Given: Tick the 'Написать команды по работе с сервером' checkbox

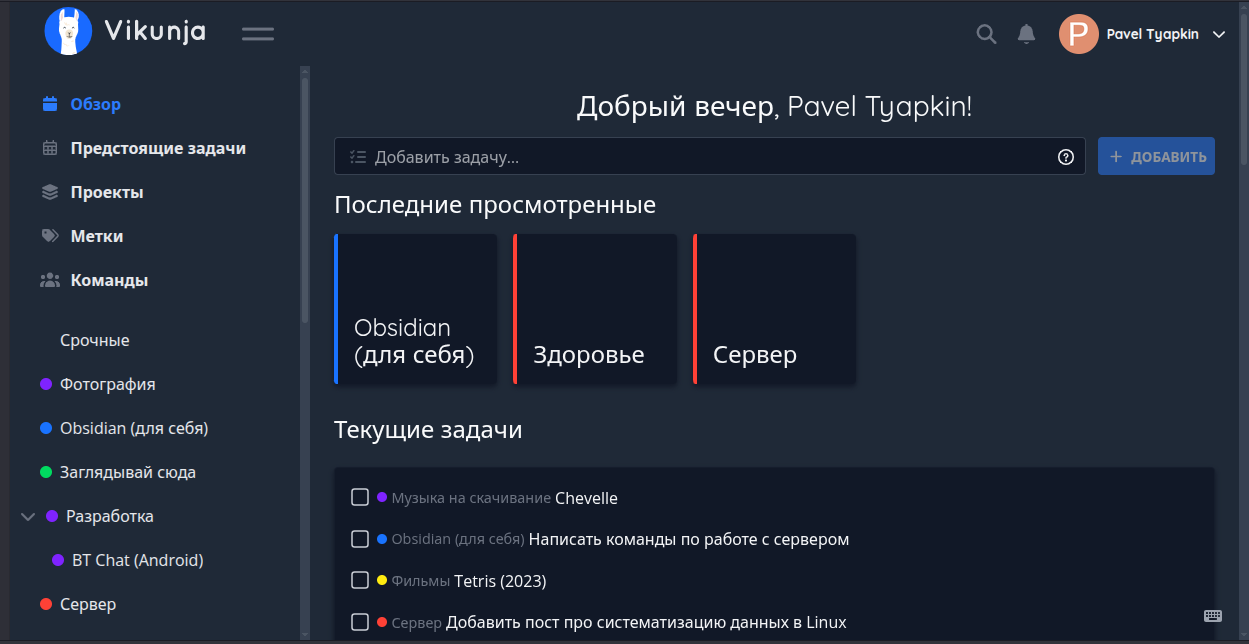Looking at the screenshot, I should pos(360,539).
